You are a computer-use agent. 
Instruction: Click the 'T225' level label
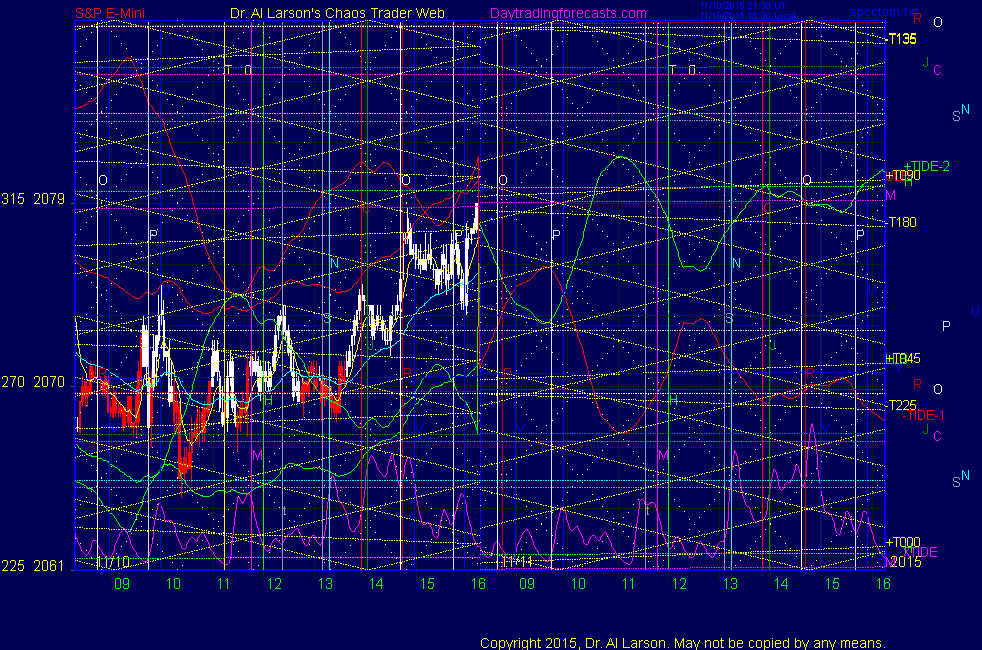[902, 405]
